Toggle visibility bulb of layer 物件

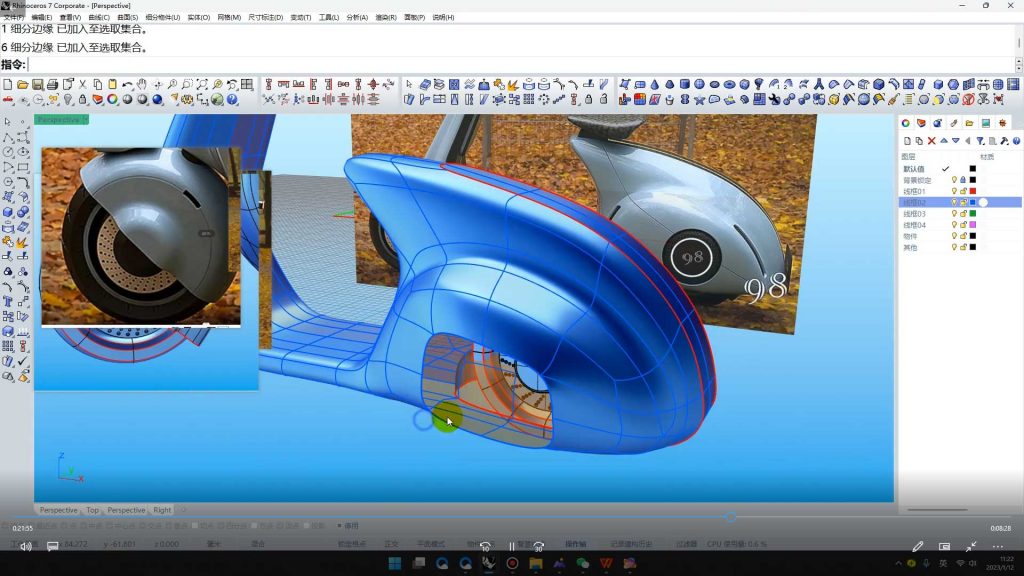click(x=954, y=236)
